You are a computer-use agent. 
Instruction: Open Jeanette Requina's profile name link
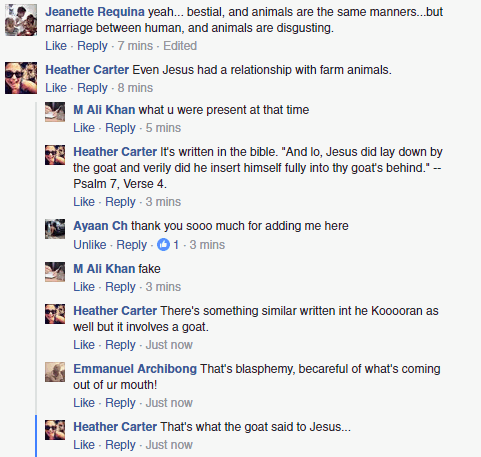click(95, 12)
